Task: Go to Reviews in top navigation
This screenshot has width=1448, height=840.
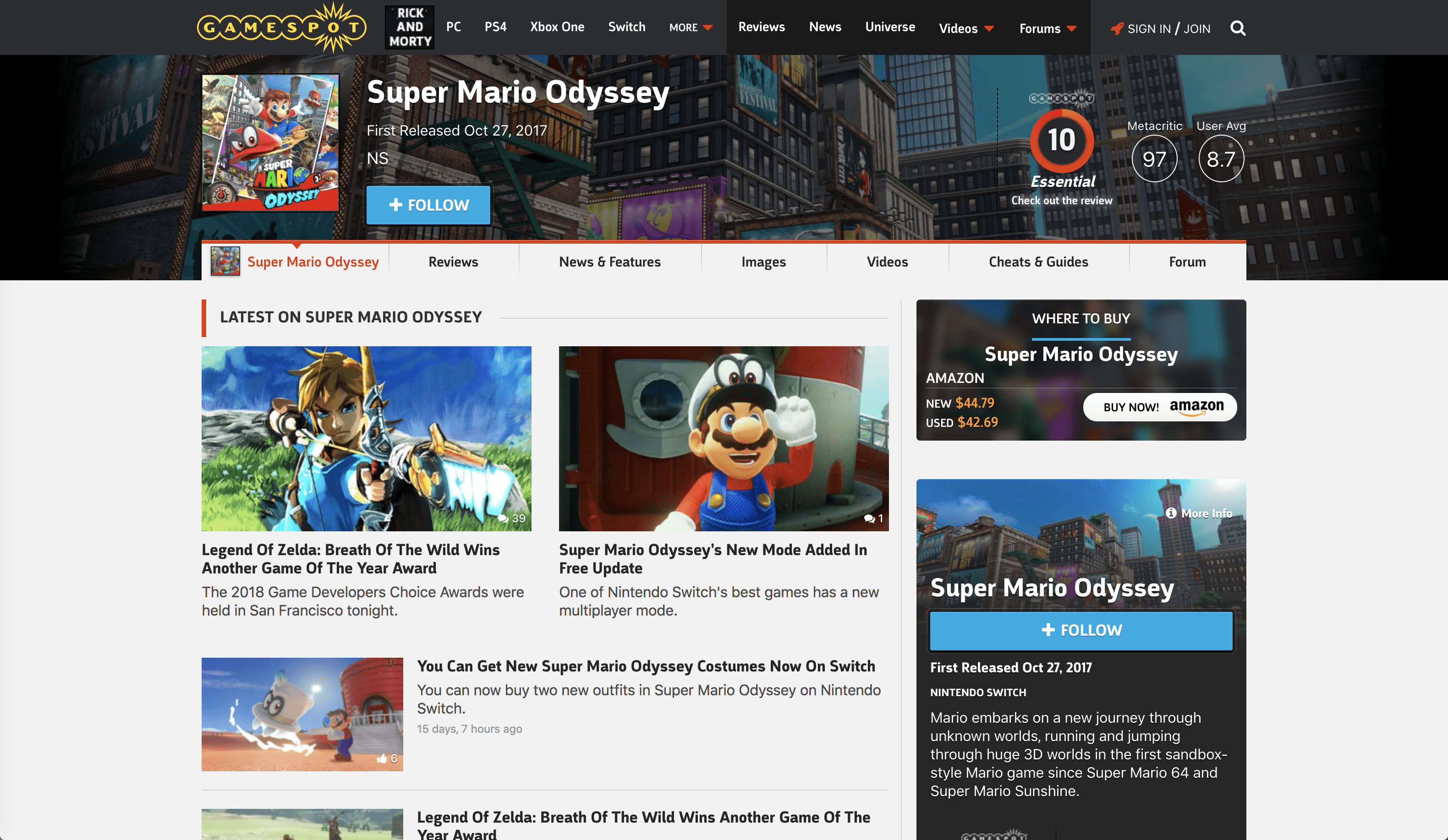Action: click(x=762, y=27)
